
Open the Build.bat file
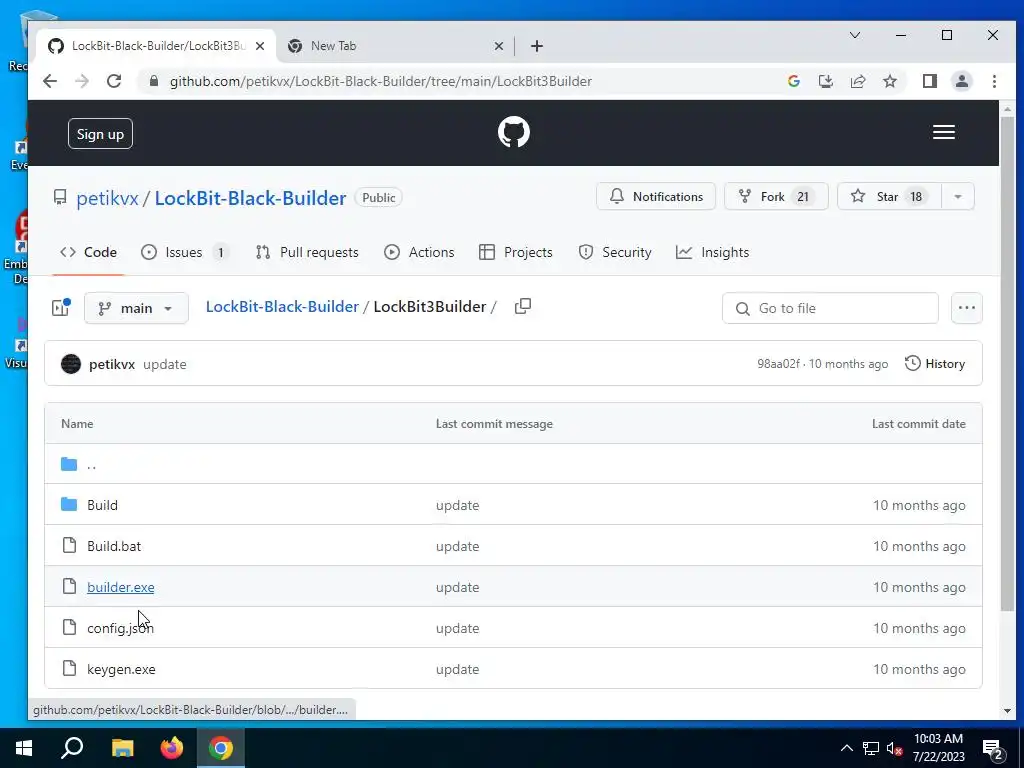pyautogui.click(x=114, y=546)
